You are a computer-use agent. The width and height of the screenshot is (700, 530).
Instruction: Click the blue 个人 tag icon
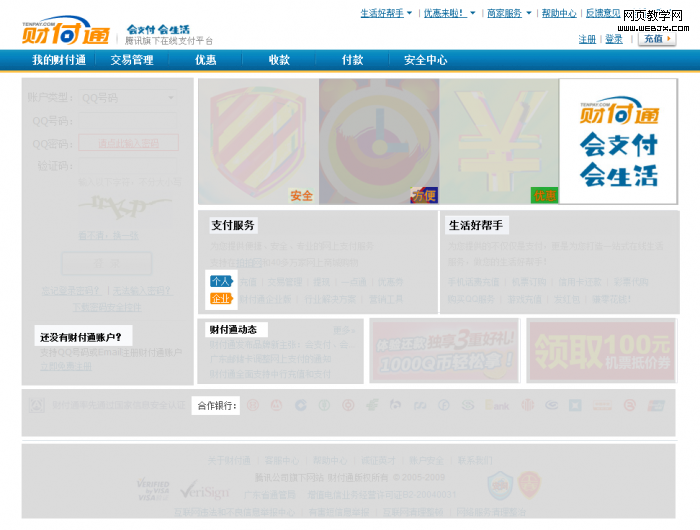click(x=221, y=281)
